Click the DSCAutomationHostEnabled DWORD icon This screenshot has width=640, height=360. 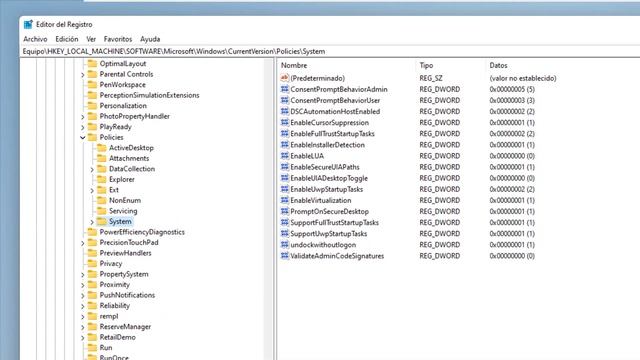(x=284, y=111)
